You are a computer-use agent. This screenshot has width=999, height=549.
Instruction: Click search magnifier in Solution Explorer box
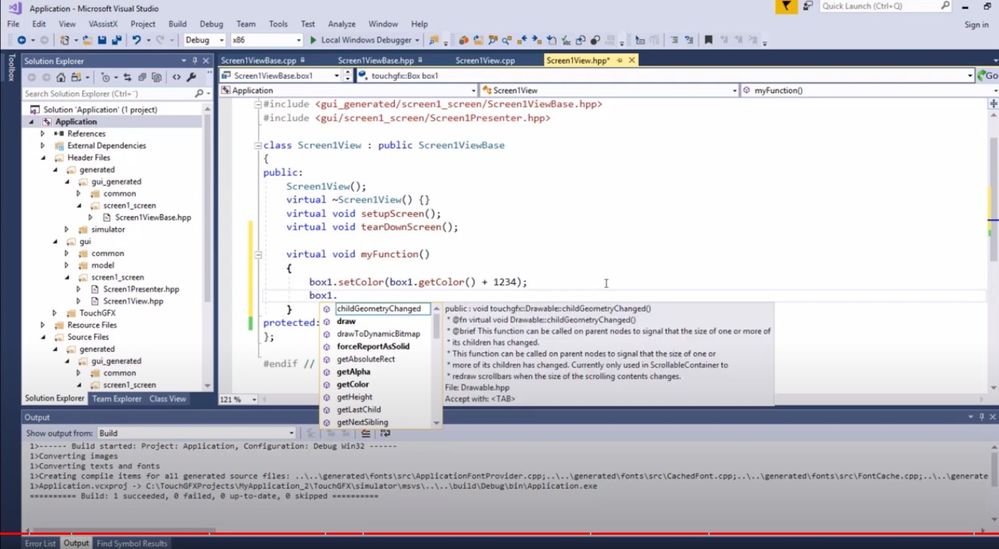[x=199, y=94]
